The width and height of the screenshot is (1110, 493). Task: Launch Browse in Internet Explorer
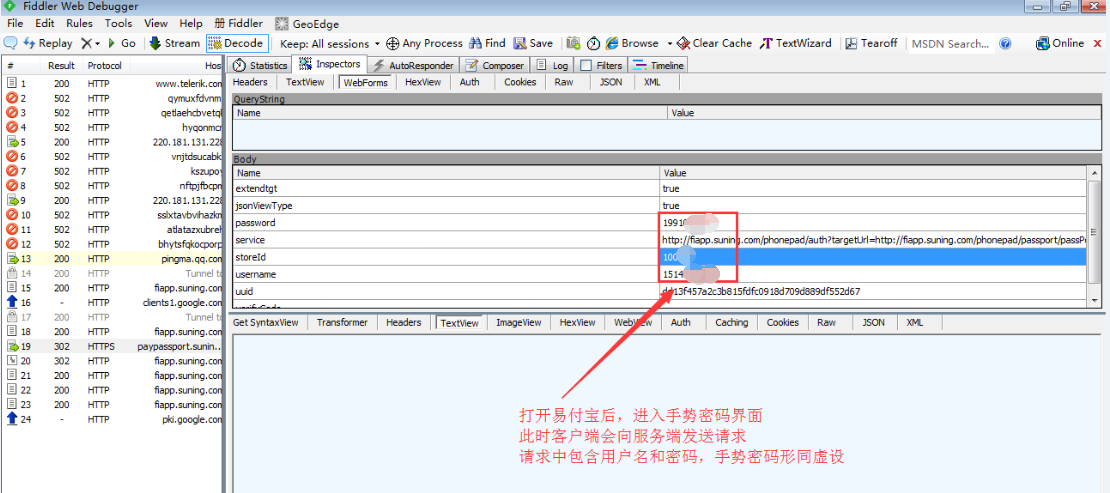(x=631, y=43)
